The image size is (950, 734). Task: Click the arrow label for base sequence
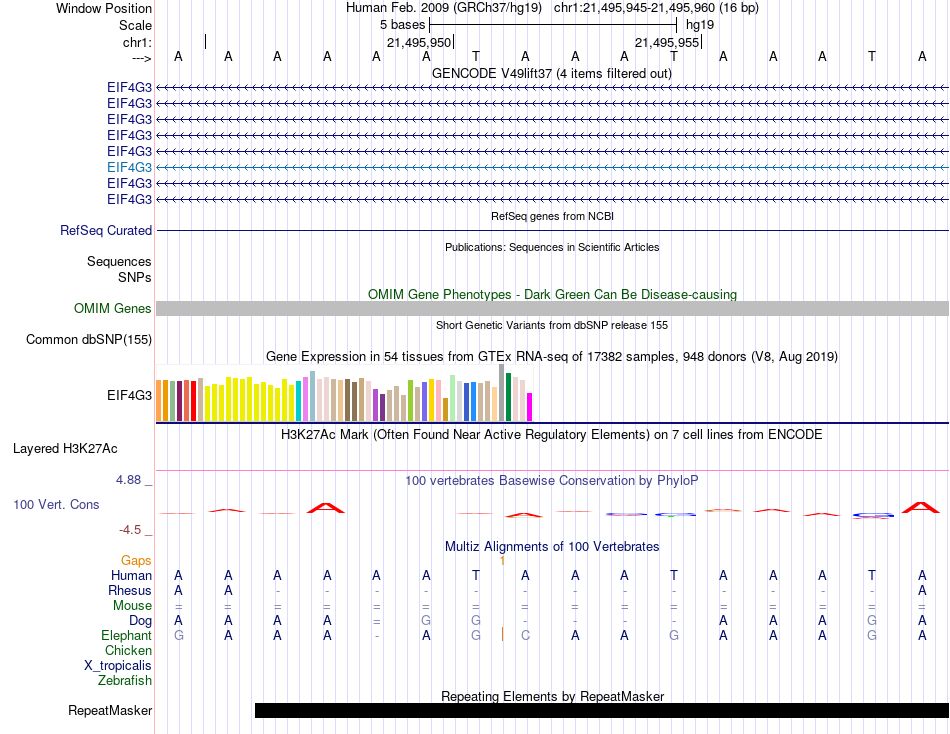point(141,58)
